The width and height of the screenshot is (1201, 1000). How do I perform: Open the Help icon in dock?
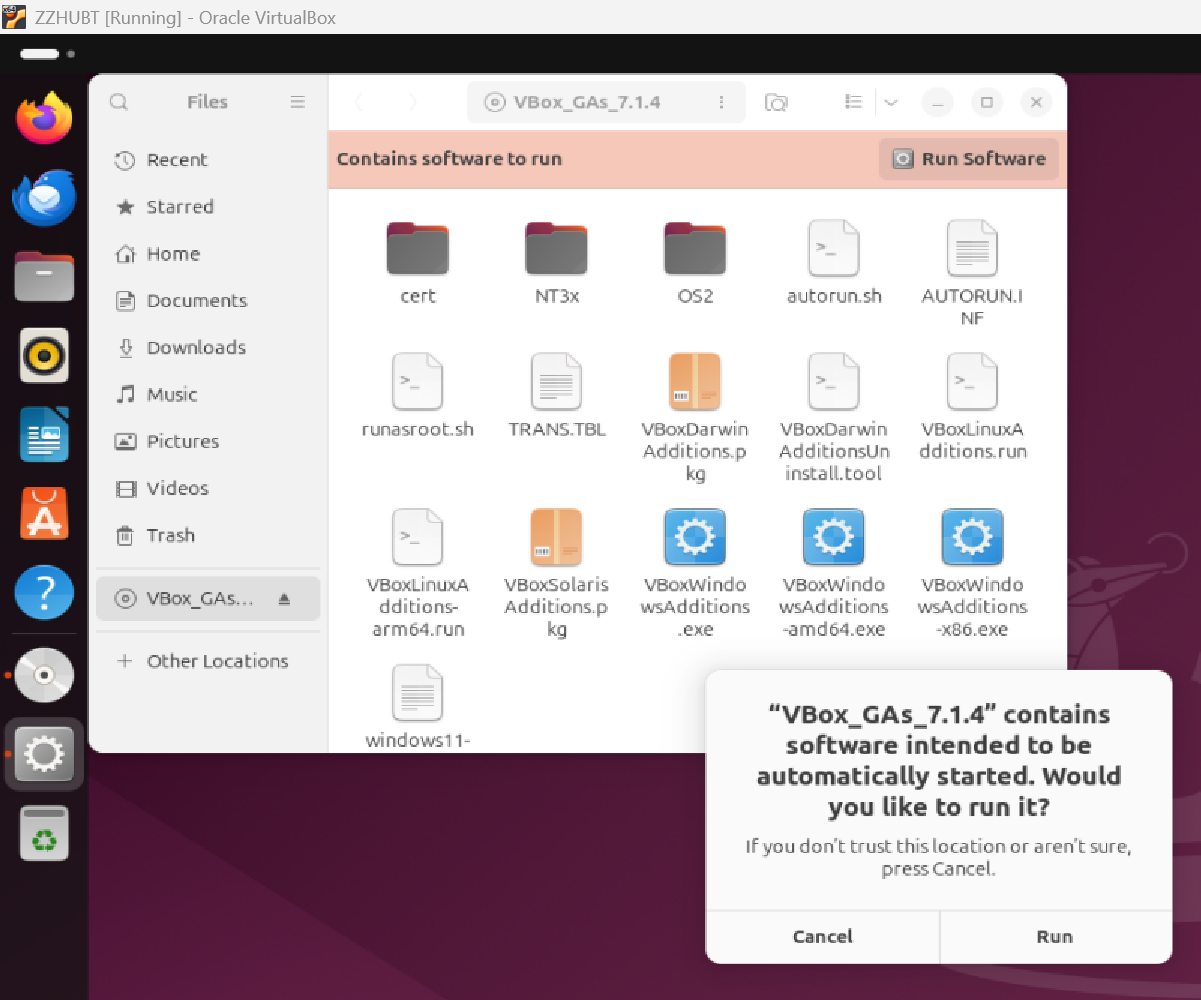tap(44, 593)
